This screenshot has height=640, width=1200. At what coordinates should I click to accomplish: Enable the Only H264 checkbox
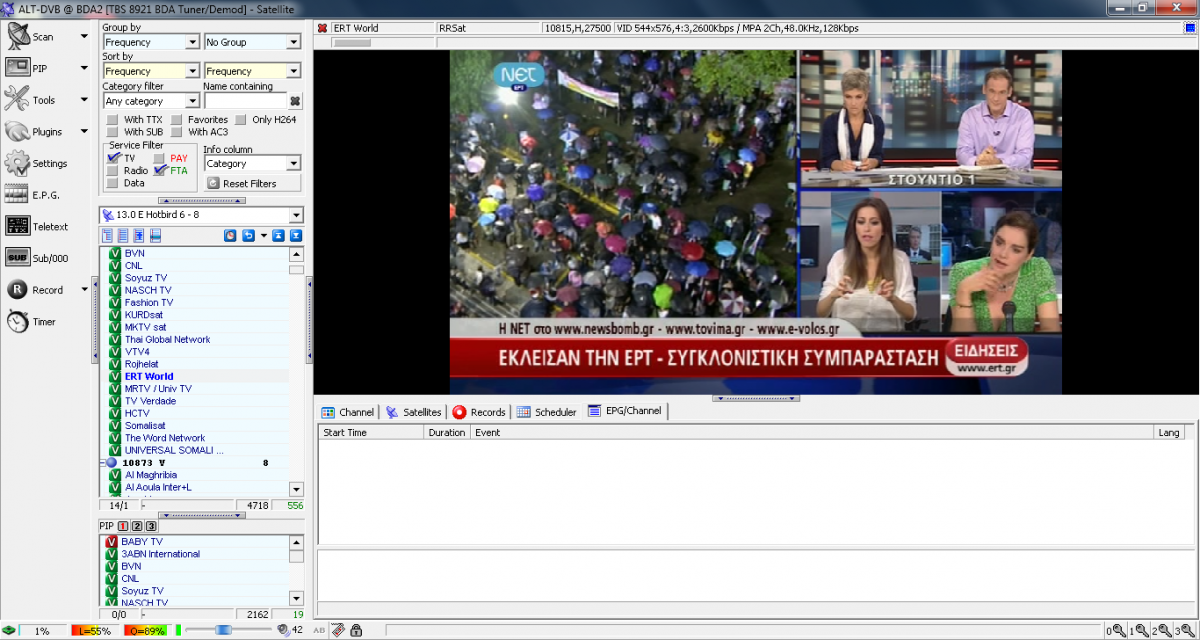[x=240, y=120]
